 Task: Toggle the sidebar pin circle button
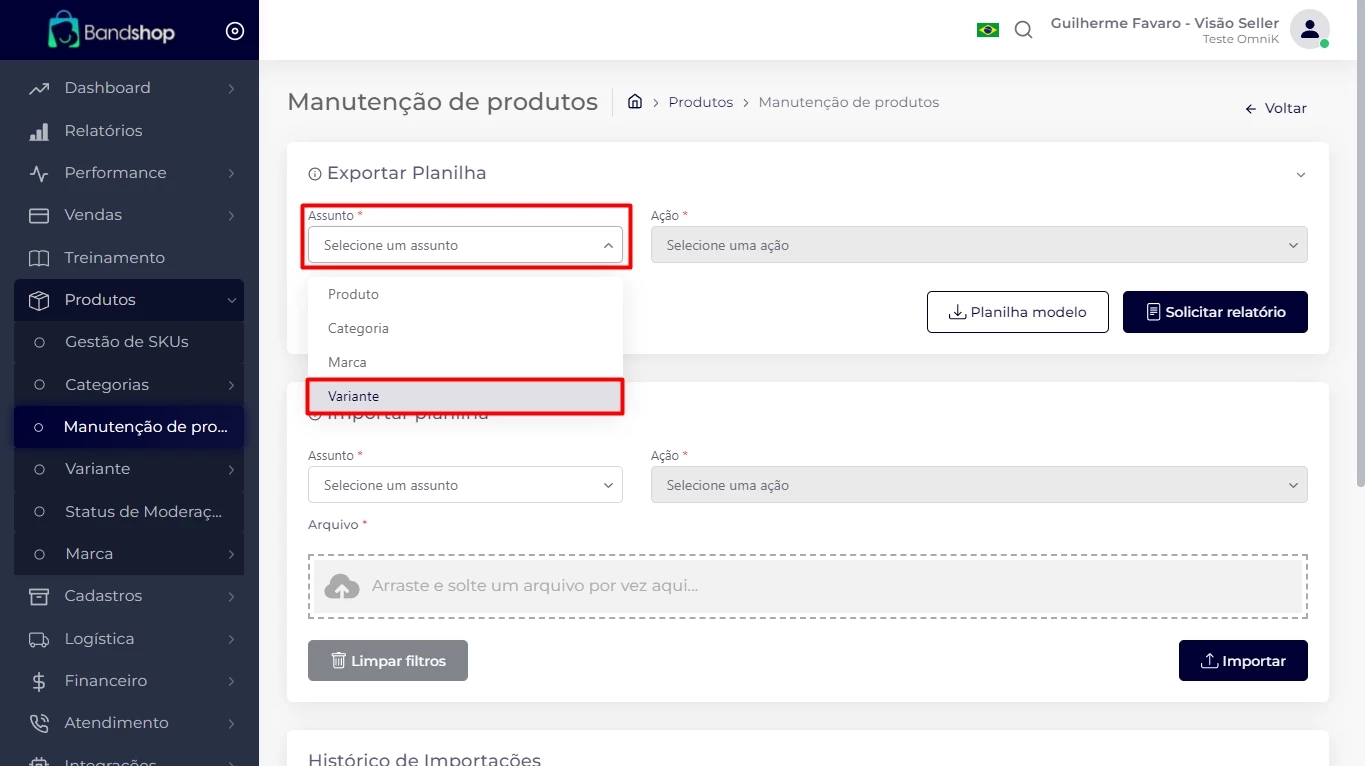click(235, 31)
